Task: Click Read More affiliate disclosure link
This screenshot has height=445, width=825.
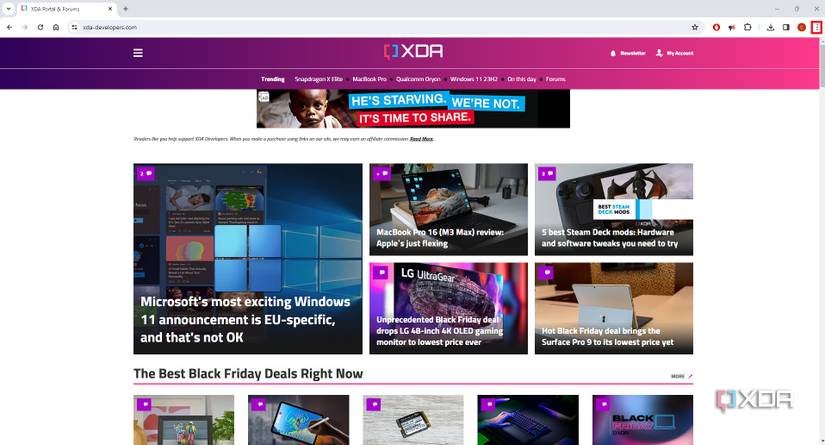Action: (x=421, y=139)
